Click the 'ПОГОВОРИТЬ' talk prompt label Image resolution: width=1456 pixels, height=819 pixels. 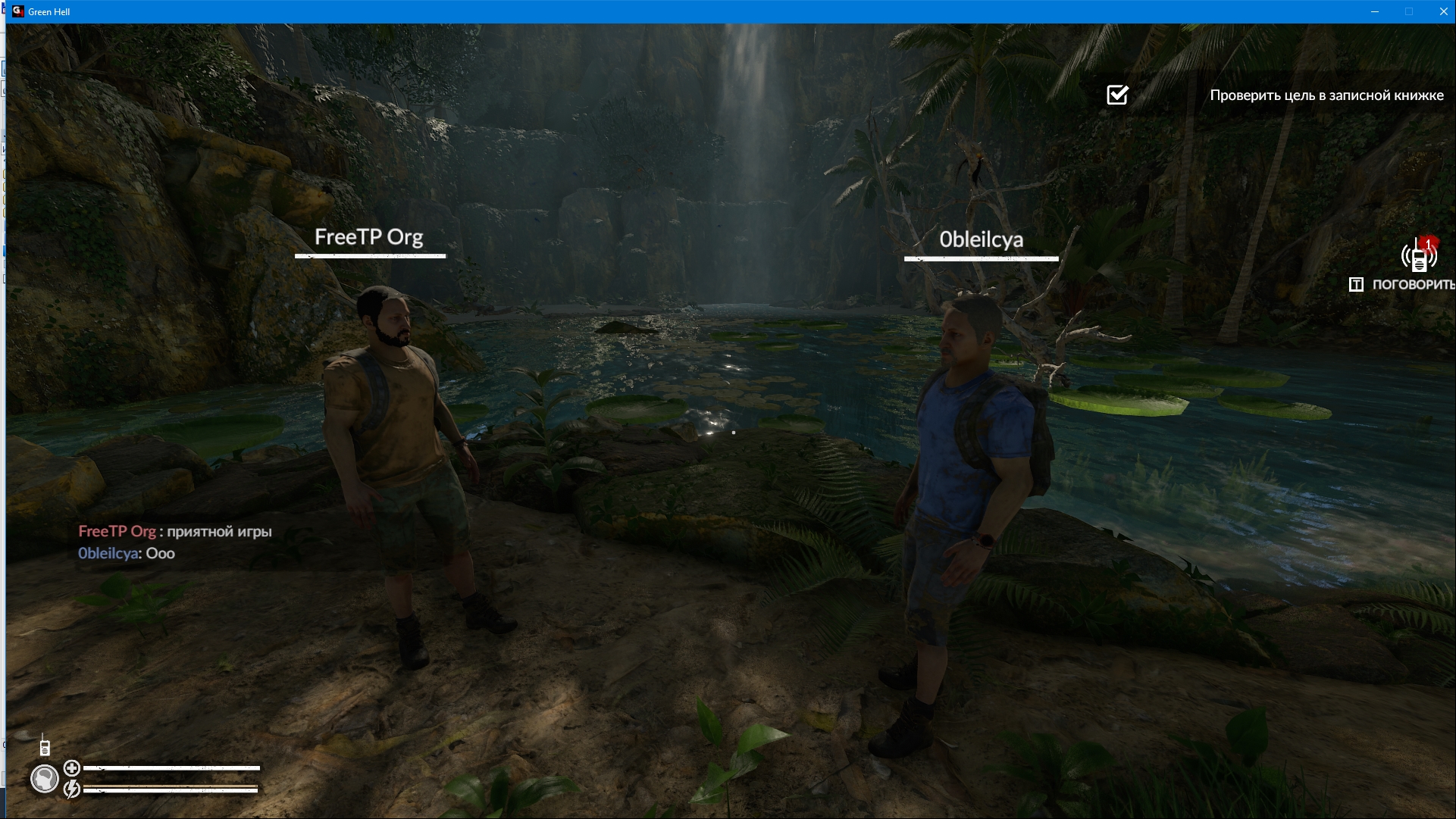[1414, 285]
